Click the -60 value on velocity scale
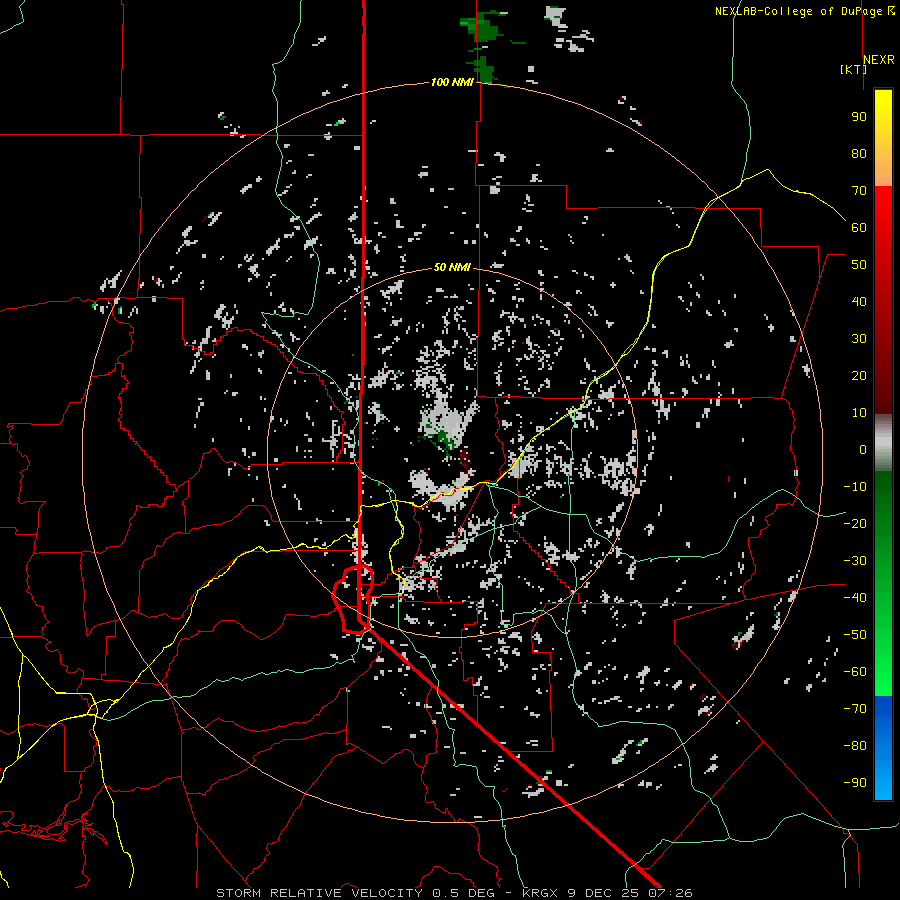The image size is (900, 900). pos(855,672)
